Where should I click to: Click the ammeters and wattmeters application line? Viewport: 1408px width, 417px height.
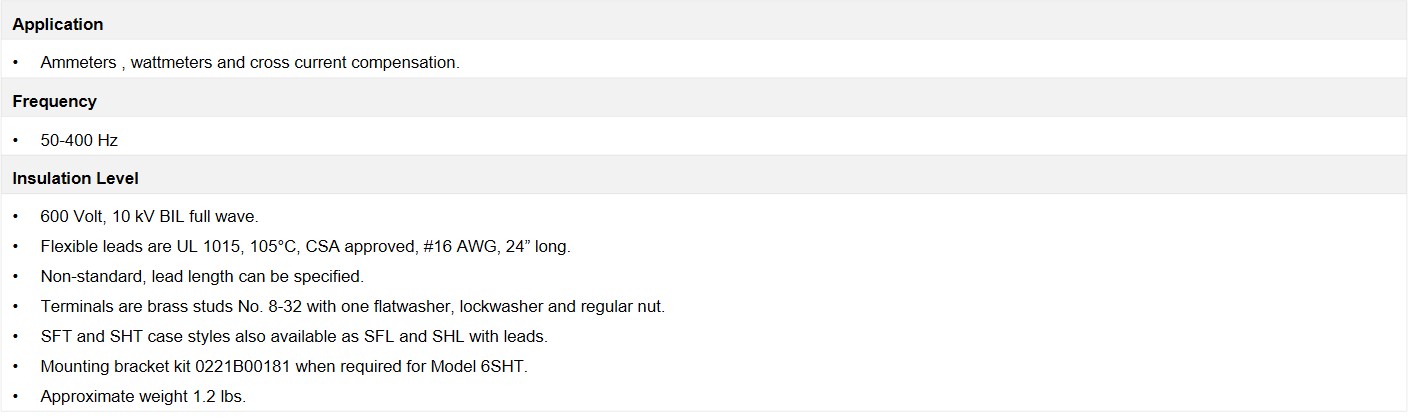[x=250, y=62]
